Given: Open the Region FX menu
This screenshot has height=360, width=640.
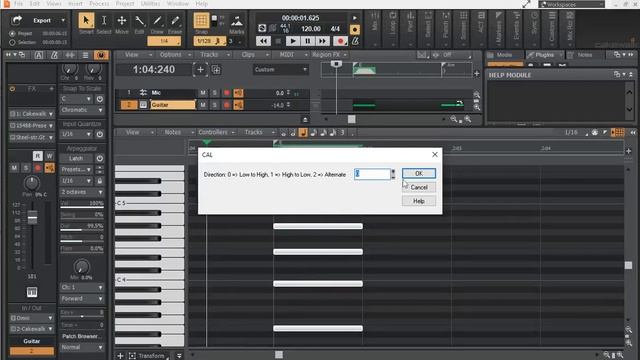Looking at the screenshot, I should [x=329, y=55].
